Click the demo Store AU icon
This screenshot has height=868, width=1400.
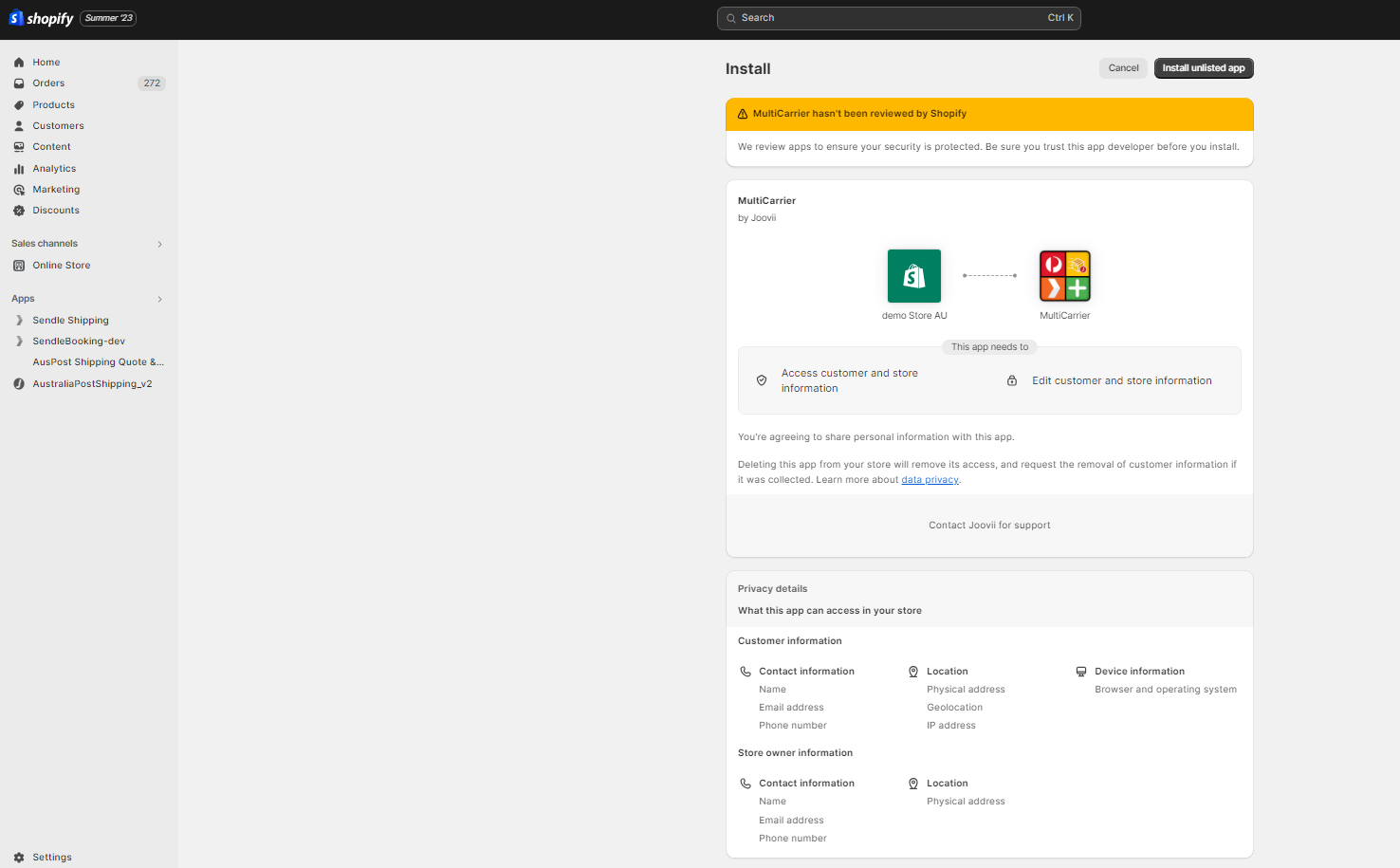913,276
